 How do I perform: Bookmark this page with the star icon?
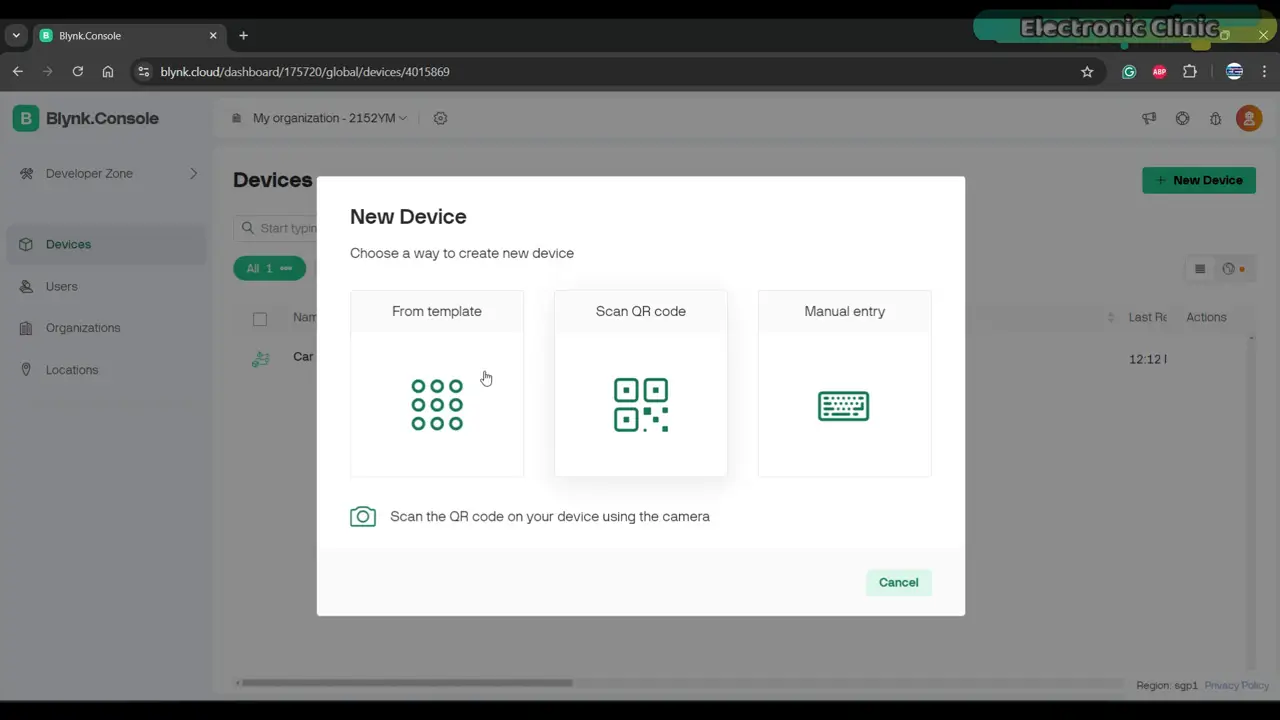pos(1087,72)
